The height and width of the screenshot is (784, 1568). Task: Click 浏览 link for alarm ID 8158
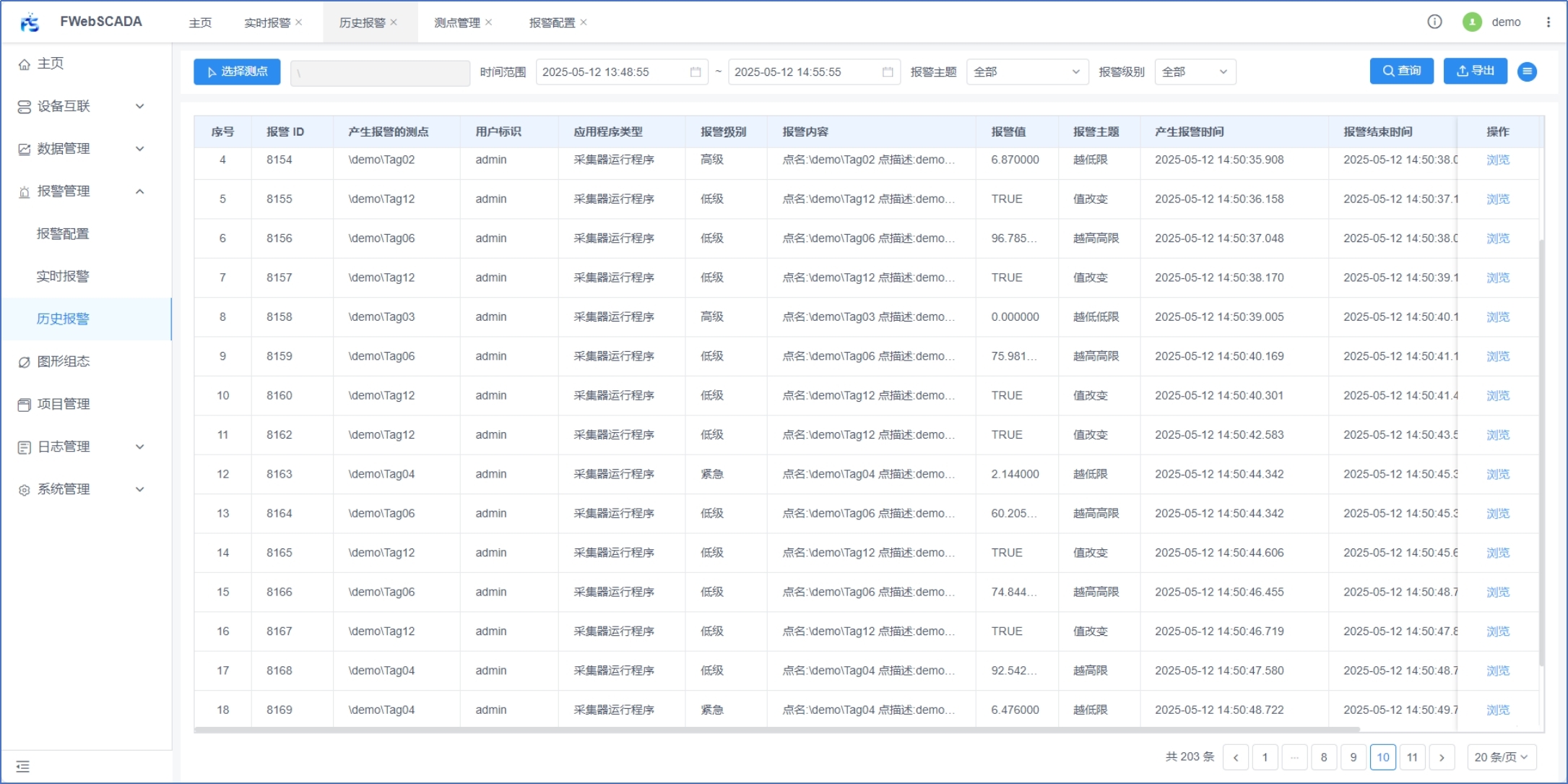(x=1497, y=317)
